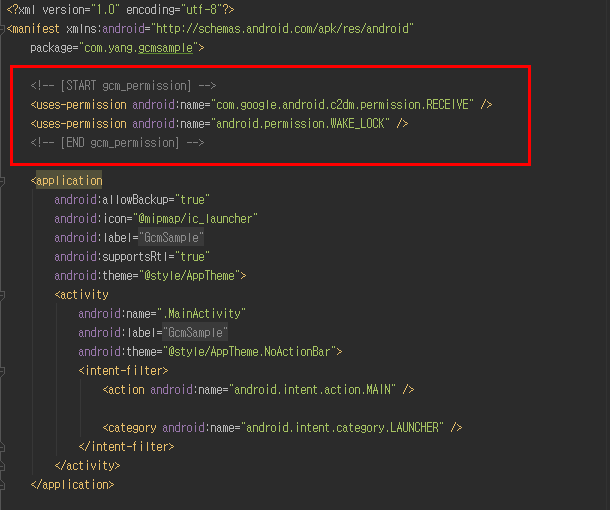Click @style/AppTheme.NoActionBar theme value
610x510 pixels.
249,352
